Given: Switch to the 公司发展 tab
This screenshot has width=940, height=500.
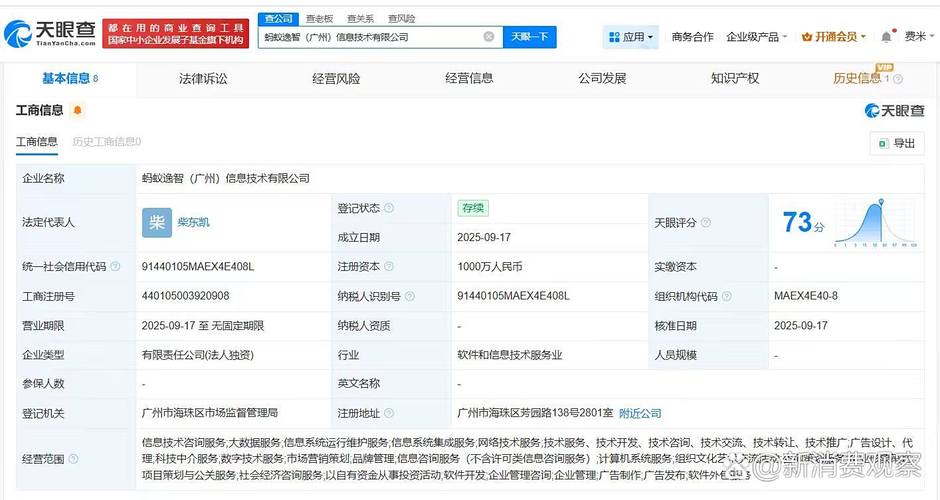Looking at the screenshot, I should [602, 79].
